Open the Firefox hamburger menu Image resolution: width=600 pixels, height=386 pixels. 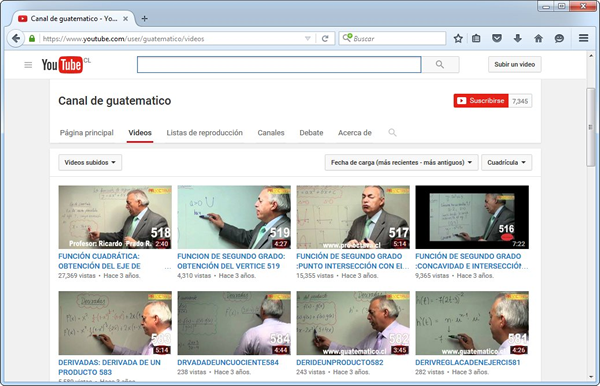click(584, 38)
